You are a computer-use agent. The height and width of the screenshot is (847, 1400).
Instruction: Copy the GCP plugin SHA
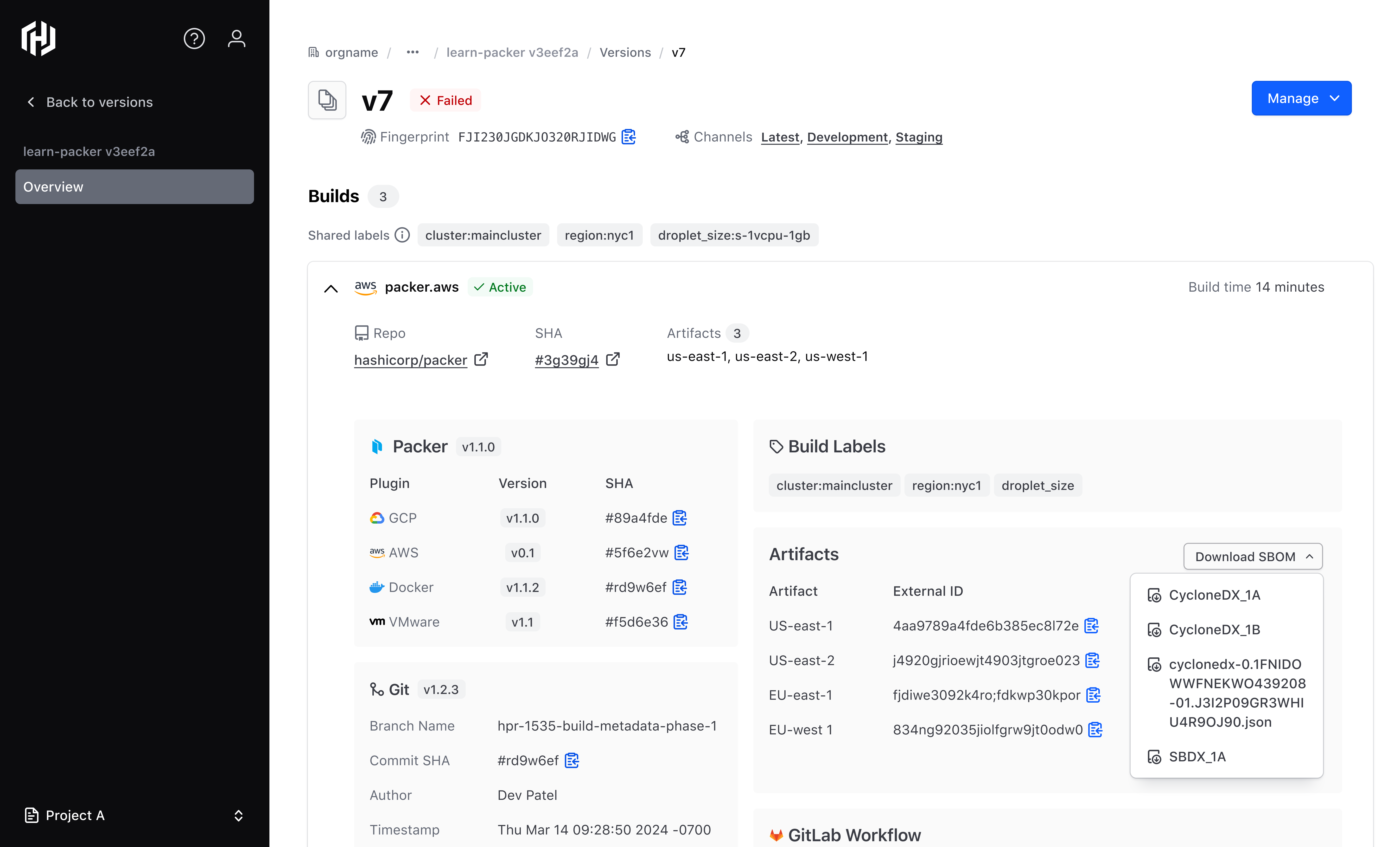click(680, 518)
